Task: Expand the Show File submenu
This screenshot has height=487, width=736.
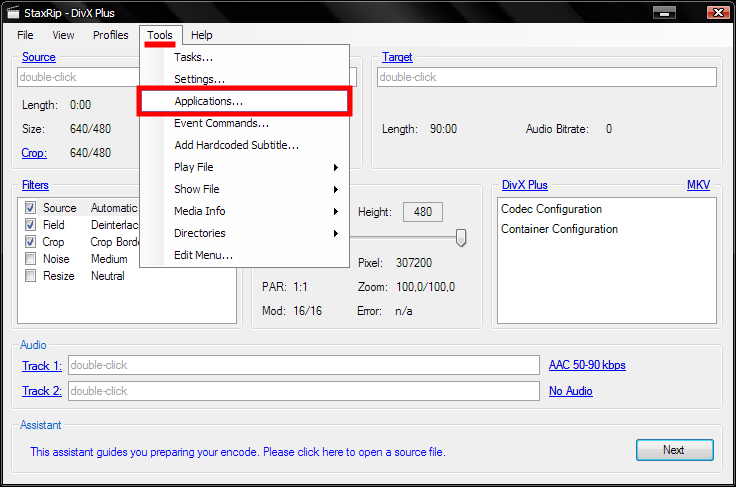Action: click(245, 189)
